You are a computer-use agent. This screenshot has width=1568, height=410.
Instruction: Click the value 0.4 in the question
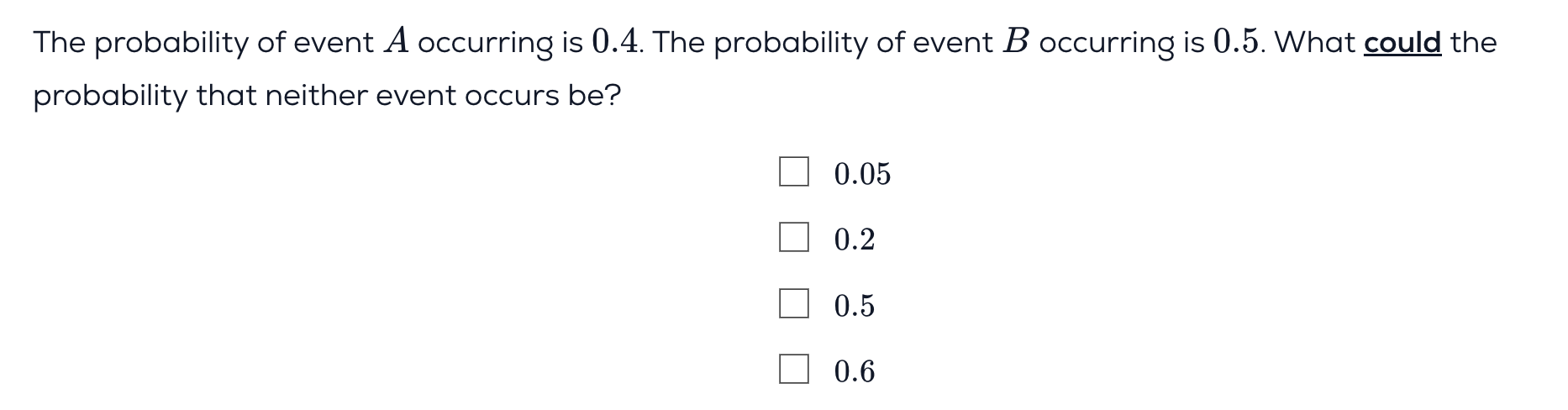pyautogui.click(x=617, y=41)
